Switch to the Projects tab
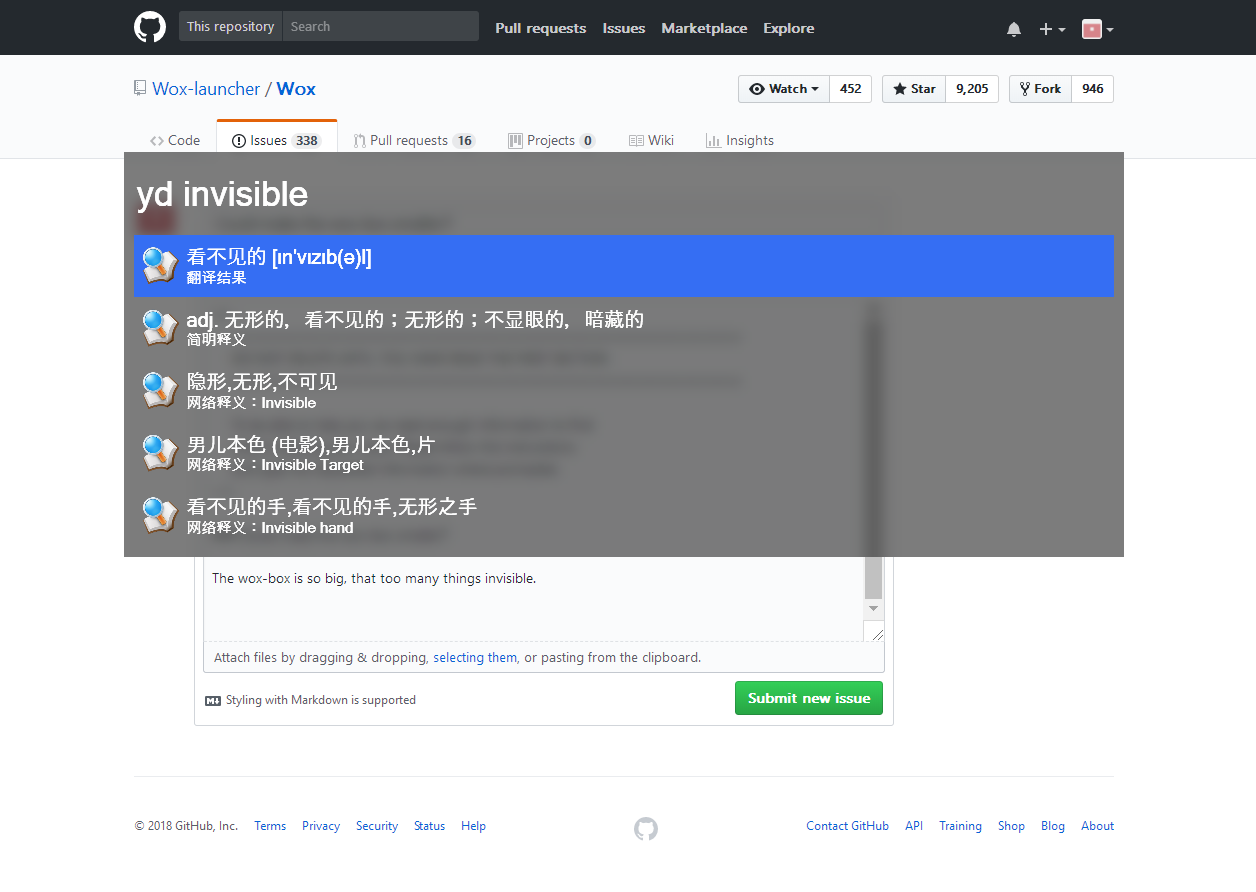Viewport: 1256px width, 892px height. click(x=552, y=140)
